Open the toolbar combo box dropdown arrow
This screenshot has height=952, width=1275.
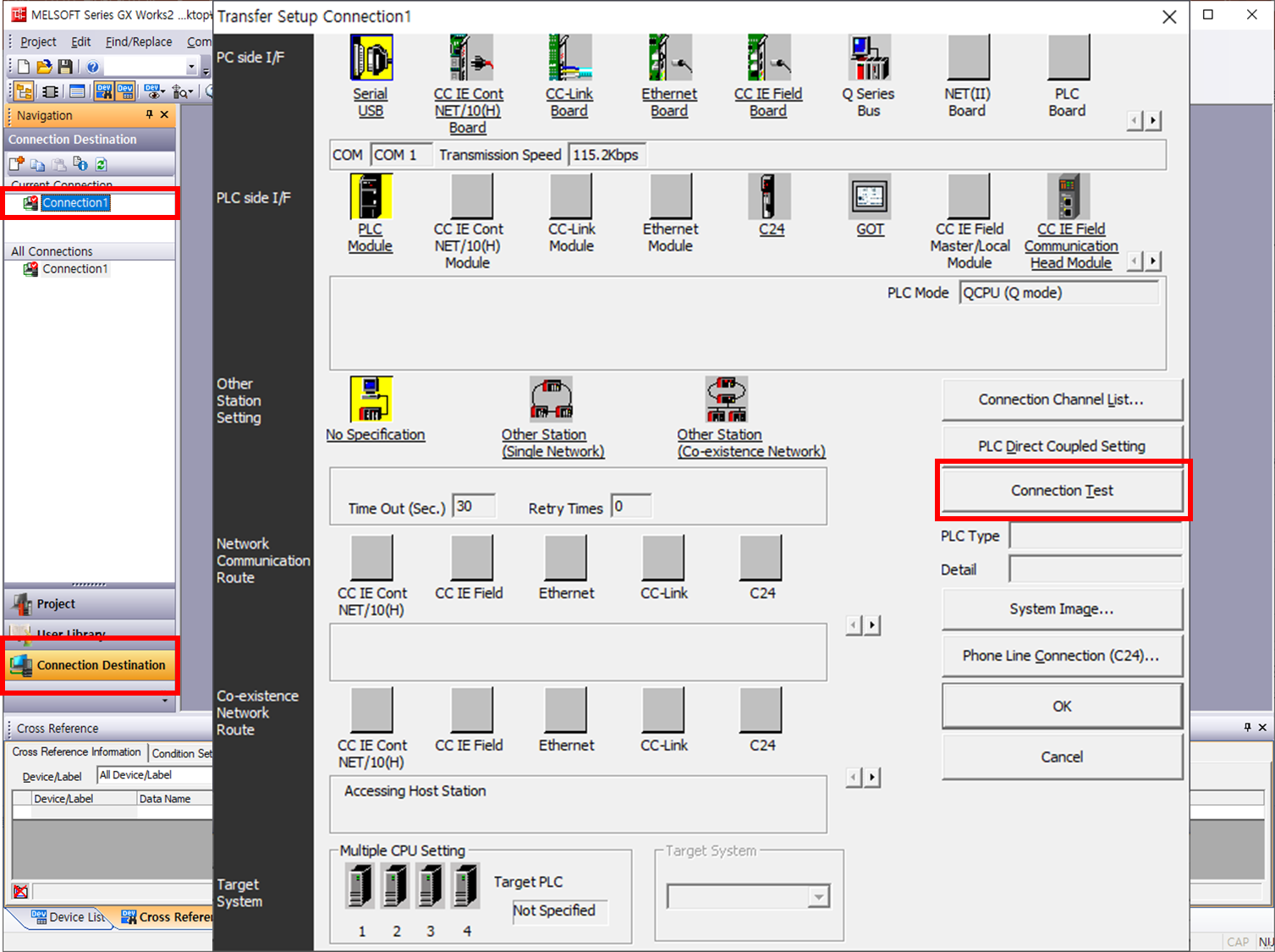[x=191, y=67]
